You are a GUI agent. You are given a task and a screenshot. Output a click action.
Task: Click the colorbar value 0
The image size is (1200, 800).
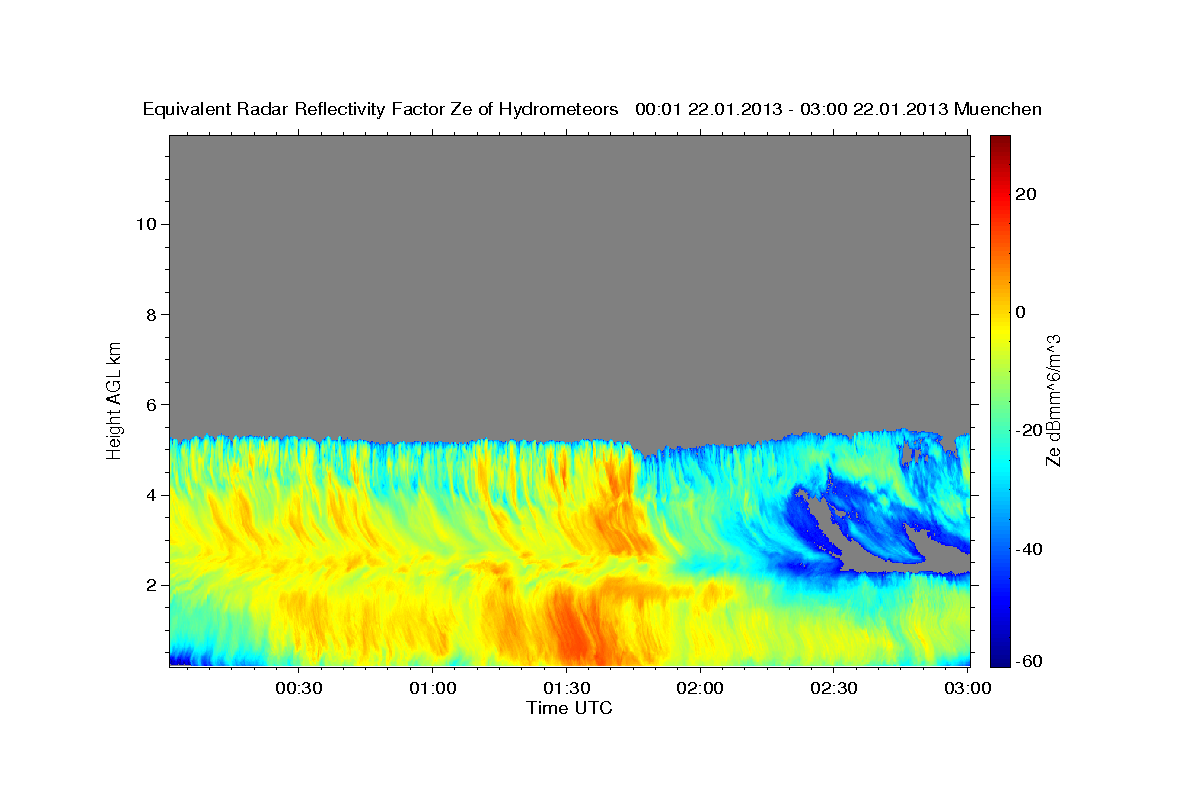pyautogui.click(x=1021, y=312)
